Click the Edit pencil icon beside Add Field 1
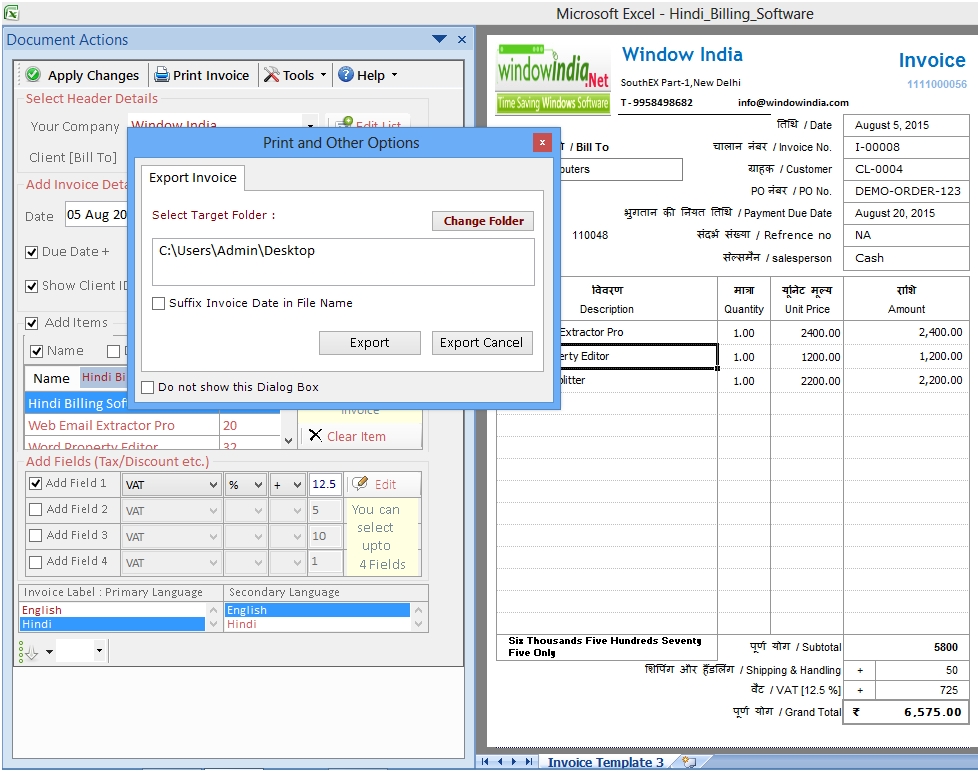Viewport: 978px width, 772px height. pos(360,484)
